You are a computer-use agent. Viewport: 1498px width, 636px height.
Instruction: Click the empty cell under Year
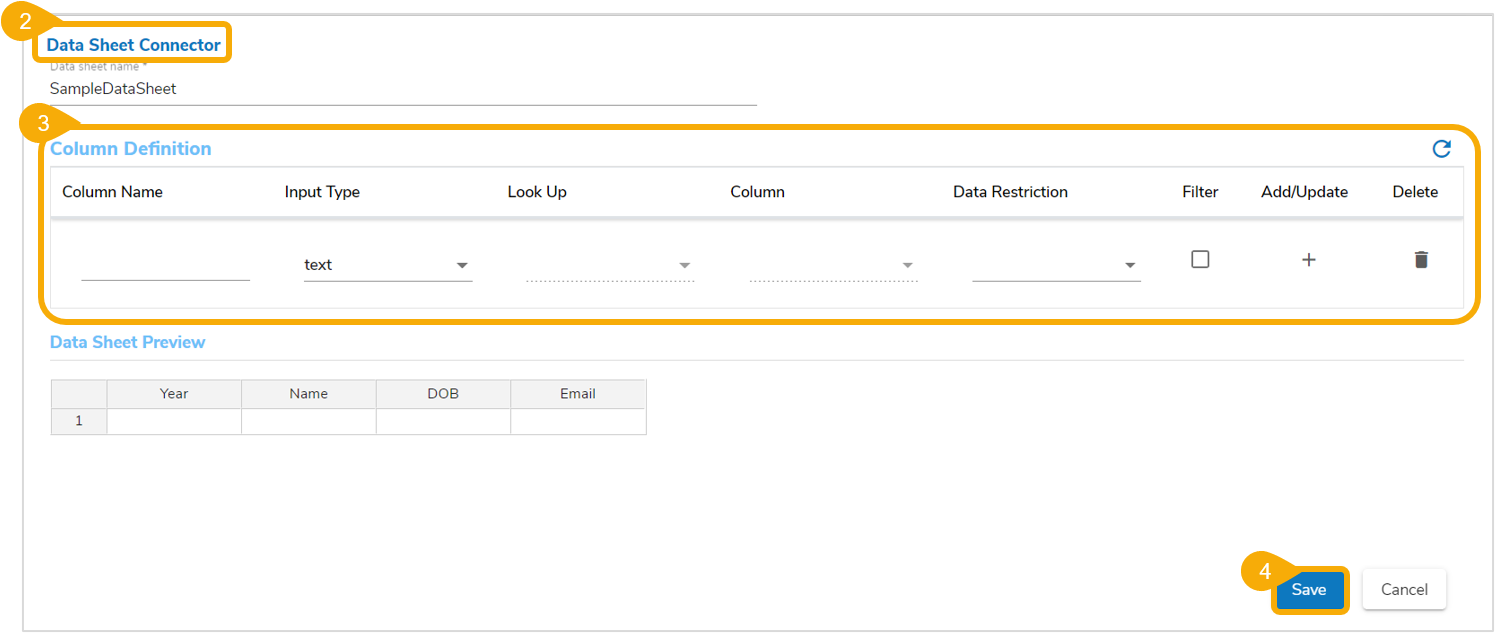pyautogui.click(x=174, y=421)
